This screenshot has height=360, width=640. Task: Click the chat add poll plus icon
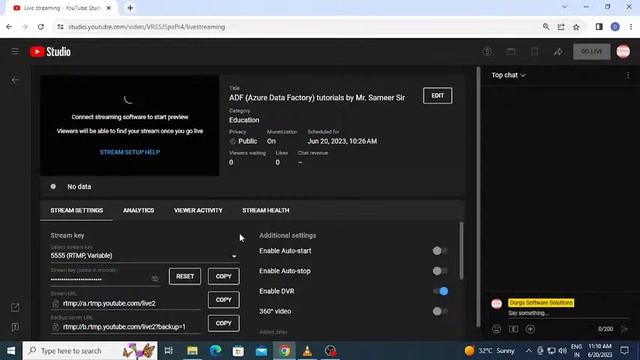[530, 329]
